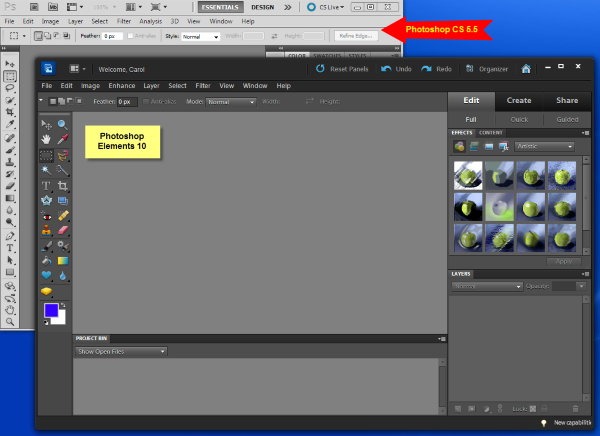Image resolution: width=600 pixels, height=436 pixels.
Task: Choose Add to selection mode in Elements options
Action: [x=61, y=101]
